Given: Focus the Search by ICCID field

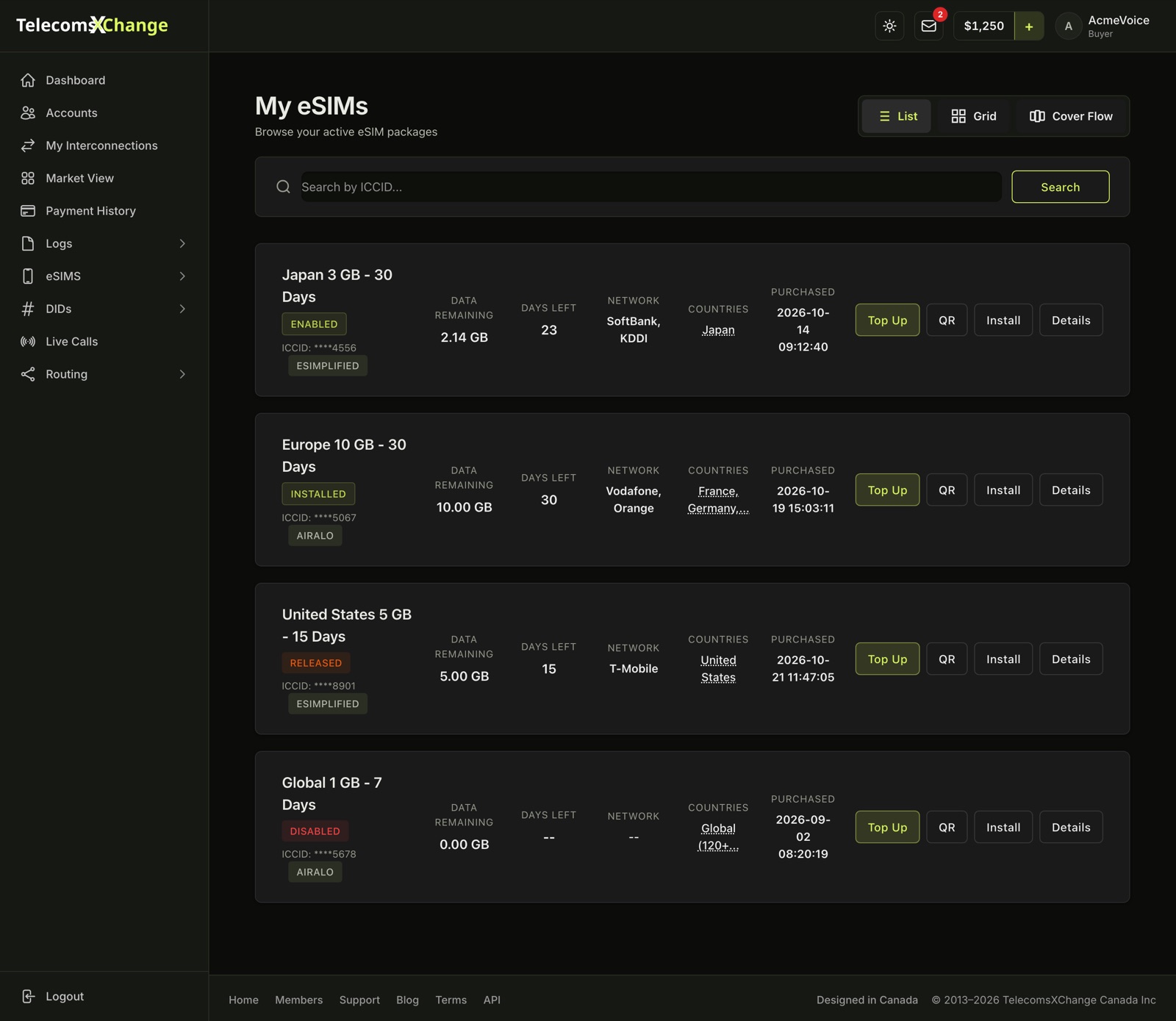Looking at the screenshot, I should pyautogui.click(x=651, y=187).
